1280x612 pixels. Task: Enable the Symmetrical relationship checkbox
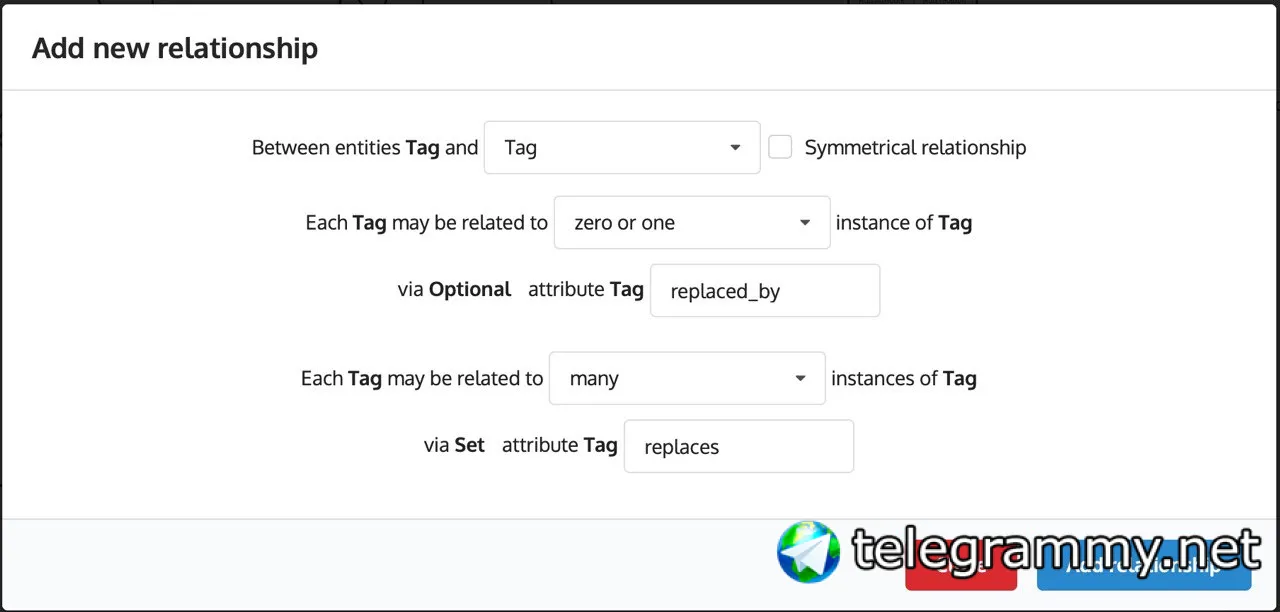coord(780,148)
